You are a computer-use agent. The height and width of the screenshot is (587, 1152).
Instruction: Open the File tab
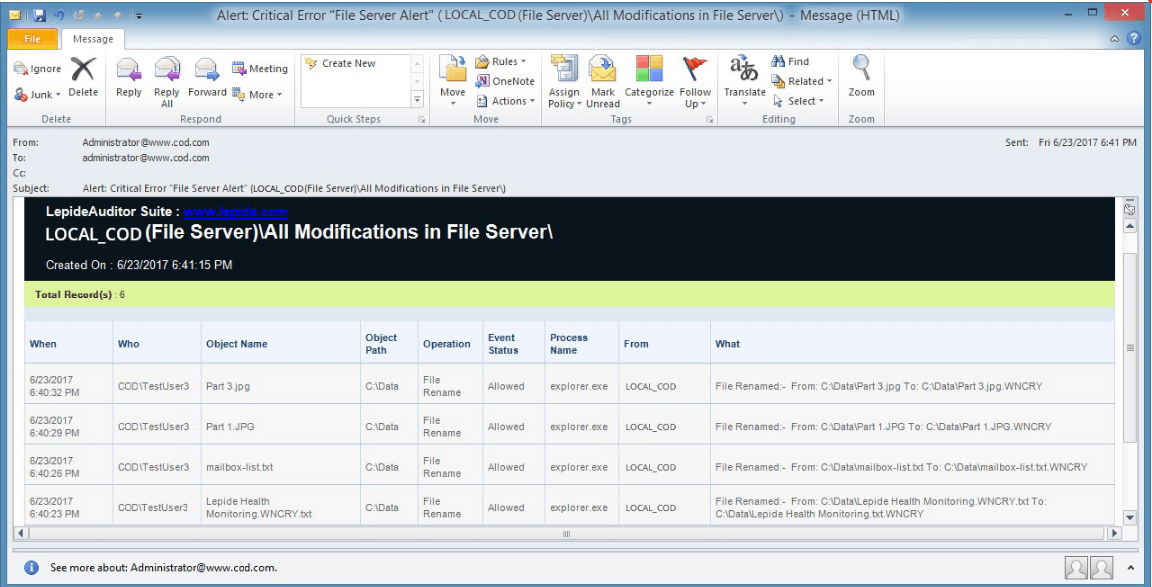coord(32,39)
